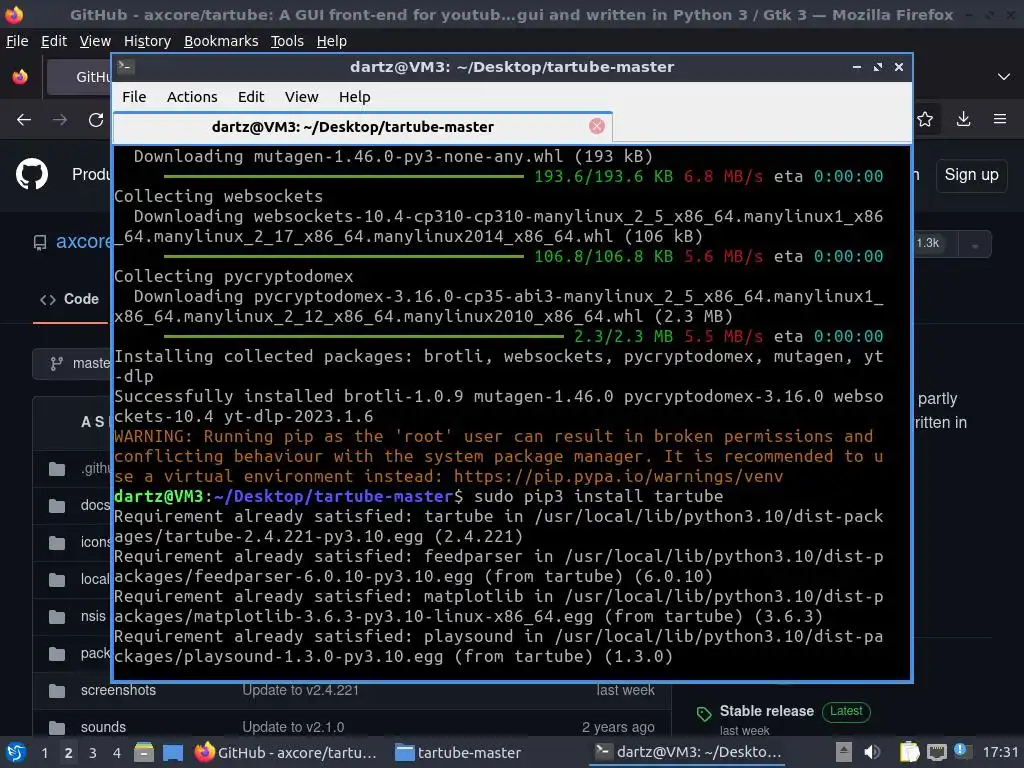
Task: Open the Firefox Help menu
Action: tap(332, 41)
